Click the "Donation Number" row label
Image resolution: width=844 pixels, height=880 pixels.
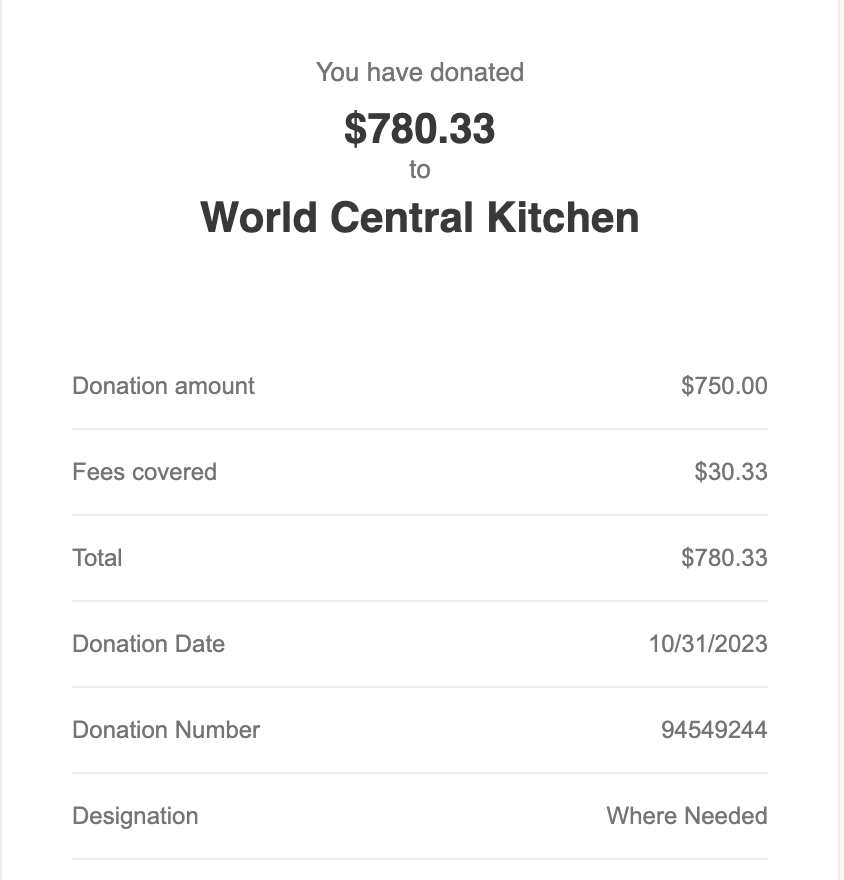[x=166, y=730]
